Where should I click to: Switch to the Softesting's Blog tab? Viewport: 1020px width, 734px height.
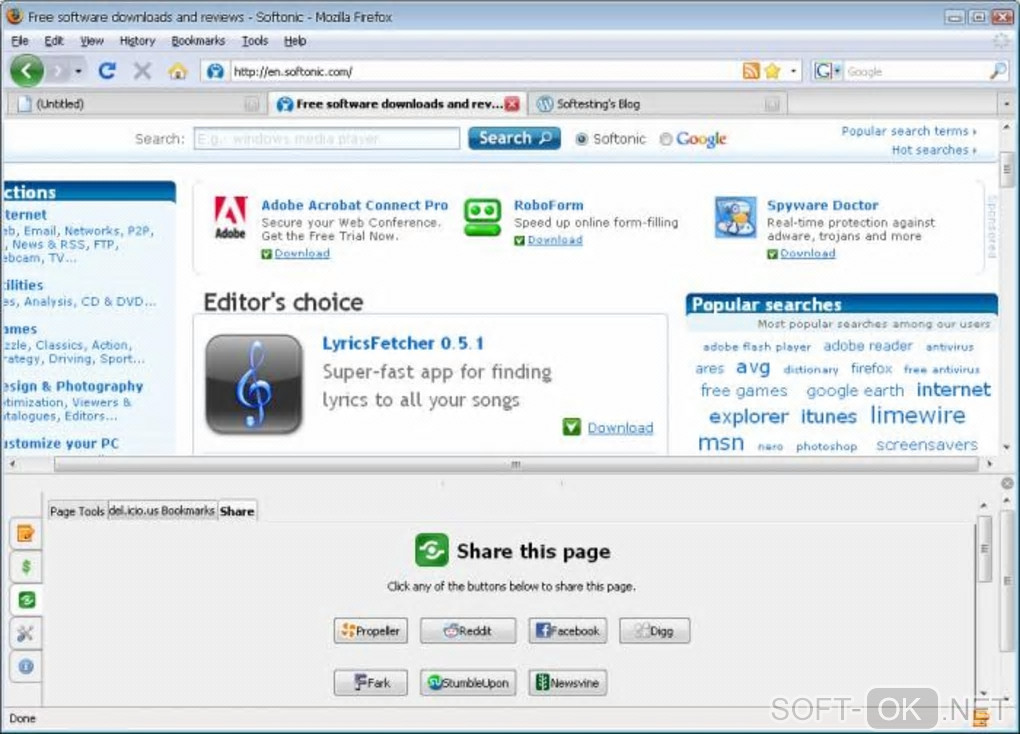click(x=657, y=103)
